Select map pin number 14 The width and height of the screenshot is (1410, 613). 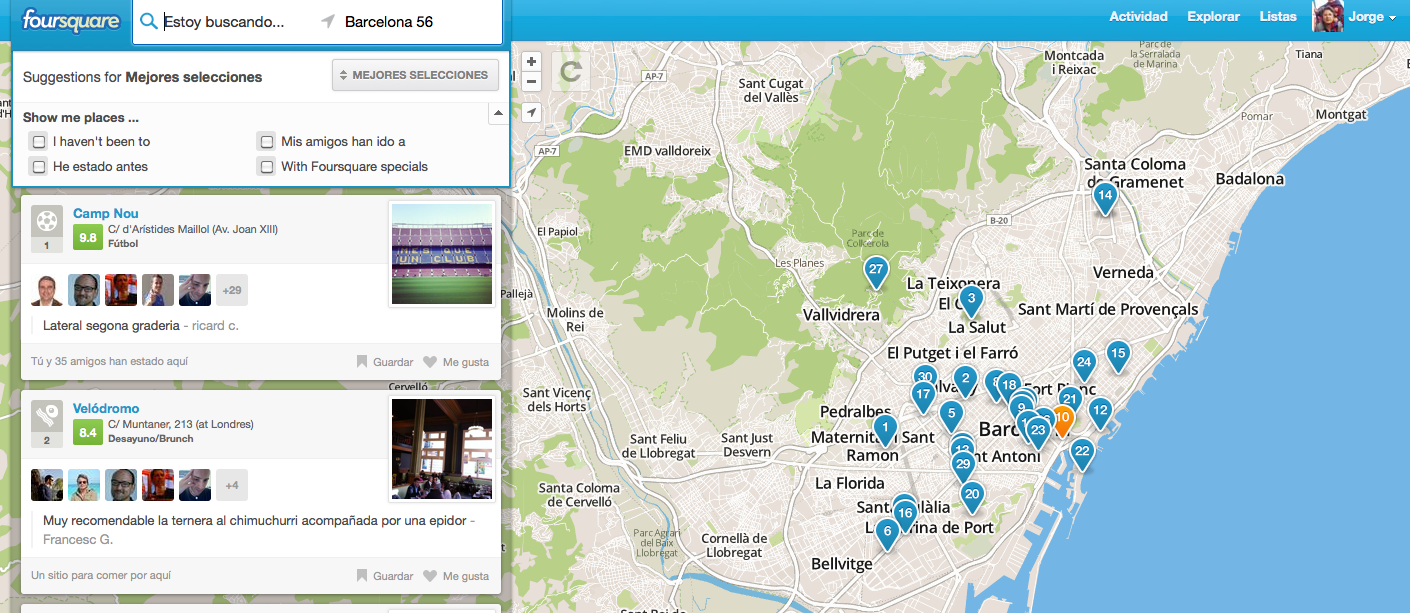coord(1104,196)
